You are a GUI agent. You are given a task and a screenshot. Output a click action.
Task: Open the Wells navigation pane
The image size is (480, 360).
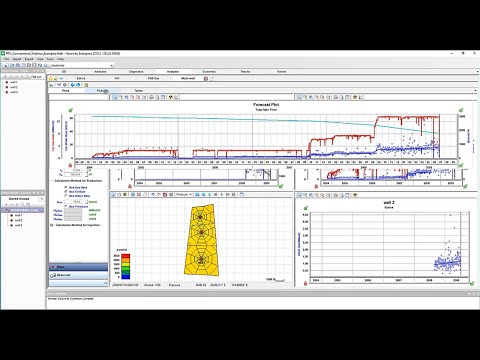pyautogui.click(x=78, y=267)
